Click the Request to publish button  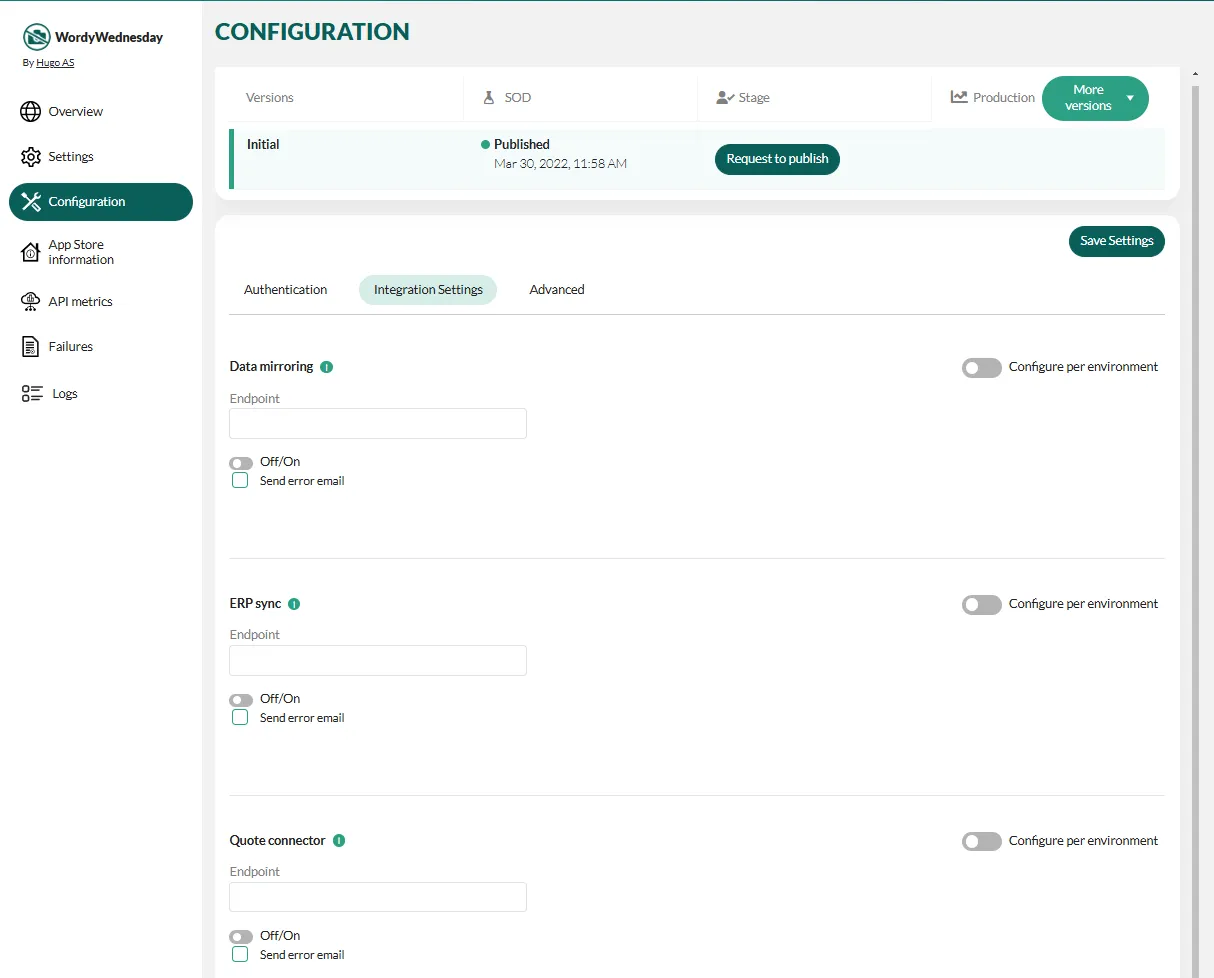tap(777, 159)
